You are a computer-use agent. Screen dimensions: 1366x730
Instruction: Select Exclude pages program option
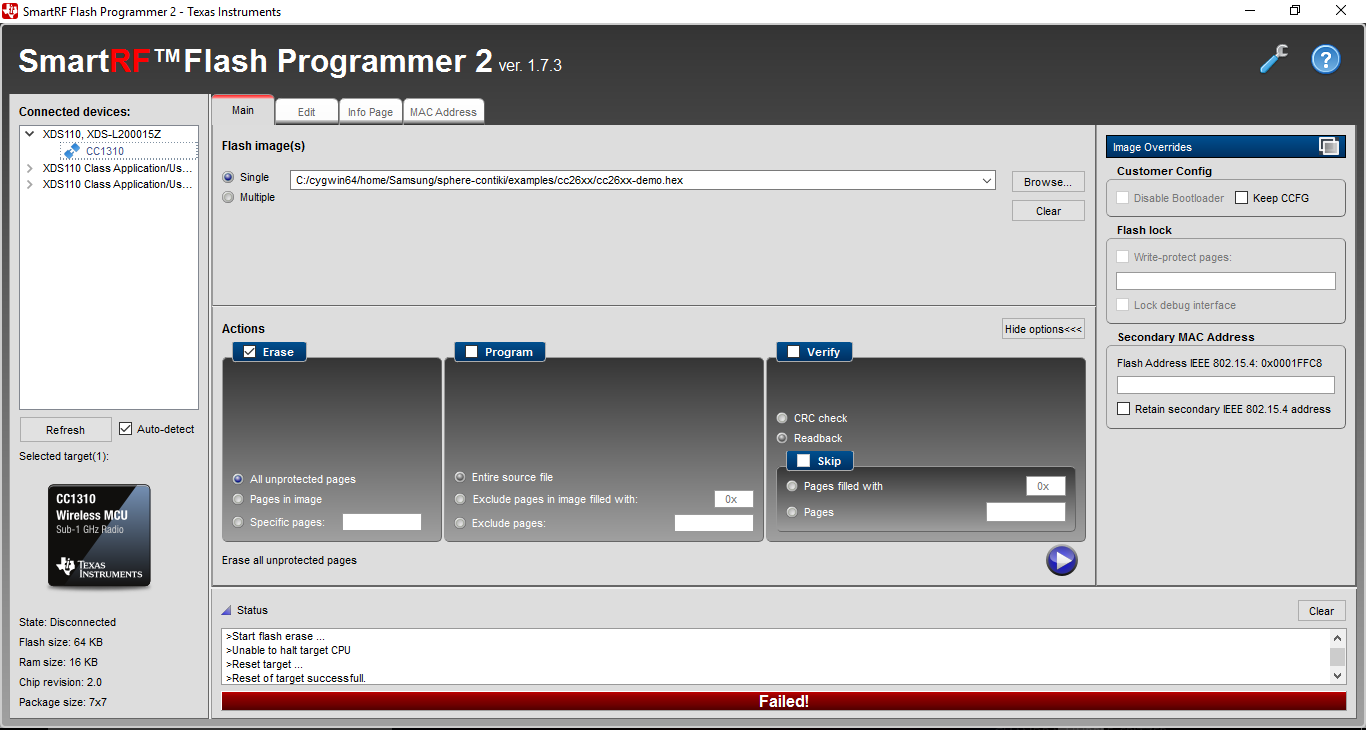(460, 523)
